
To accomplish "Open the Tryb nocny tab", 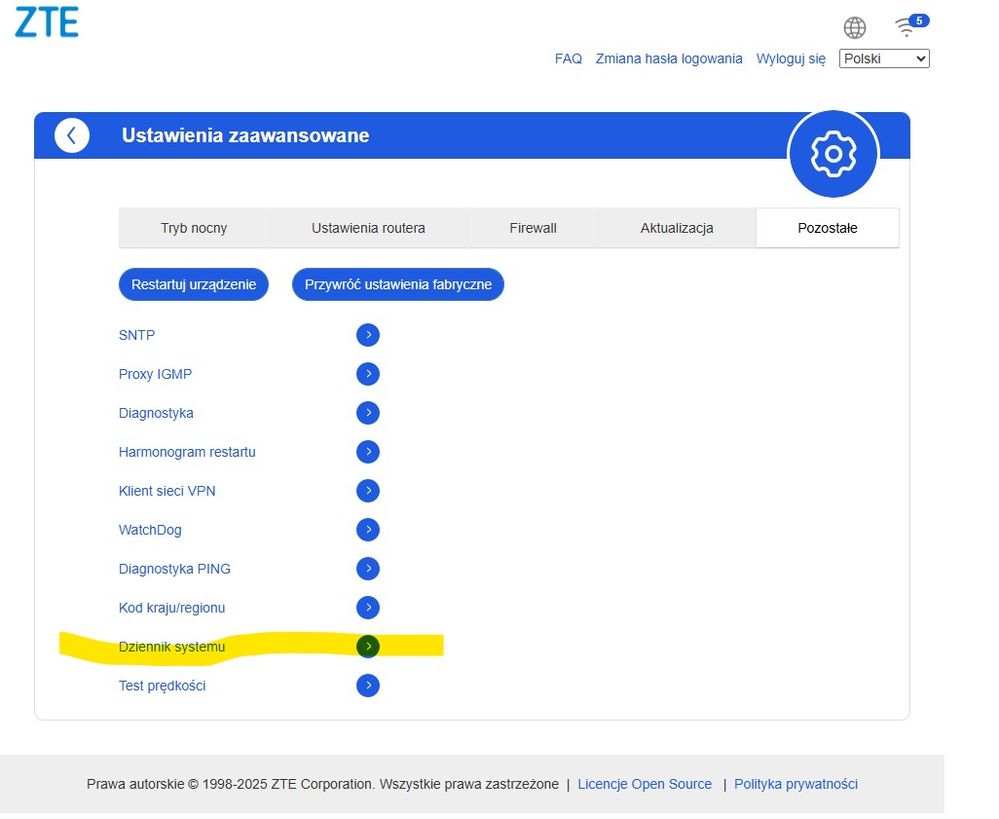I will (194, 227).
